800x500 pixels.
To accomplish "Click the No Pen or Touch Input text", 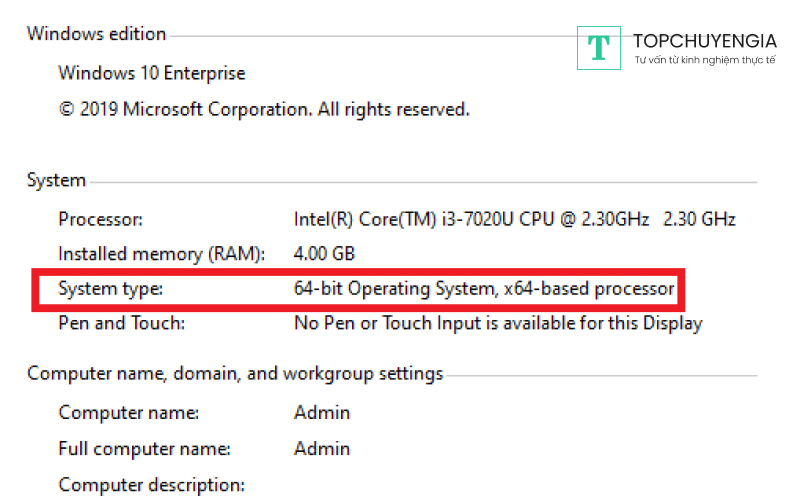I will point(497,323).
